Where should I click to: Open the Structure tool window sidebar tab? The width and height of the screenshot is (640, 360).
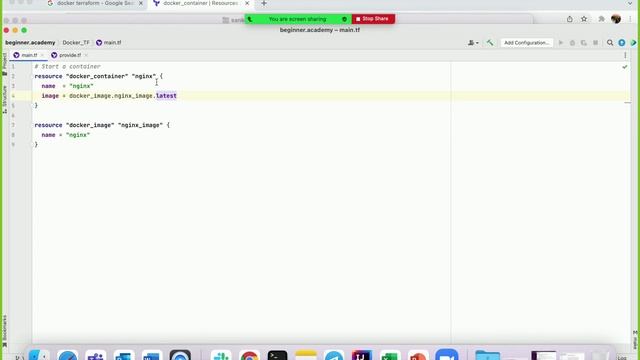point(4,100)
